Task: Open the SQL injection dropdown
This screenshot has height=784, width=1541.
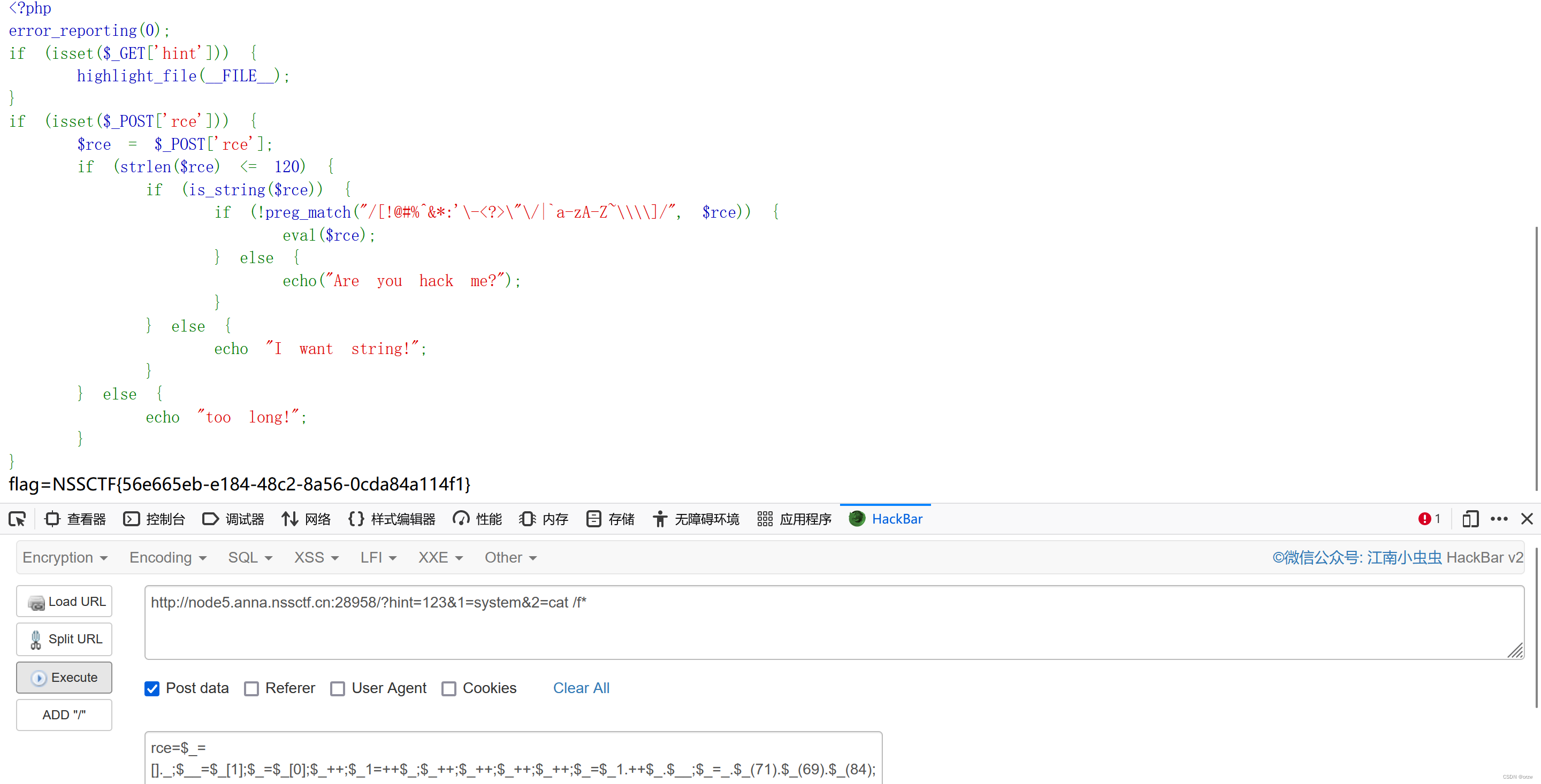Action: tap(249, 557)
